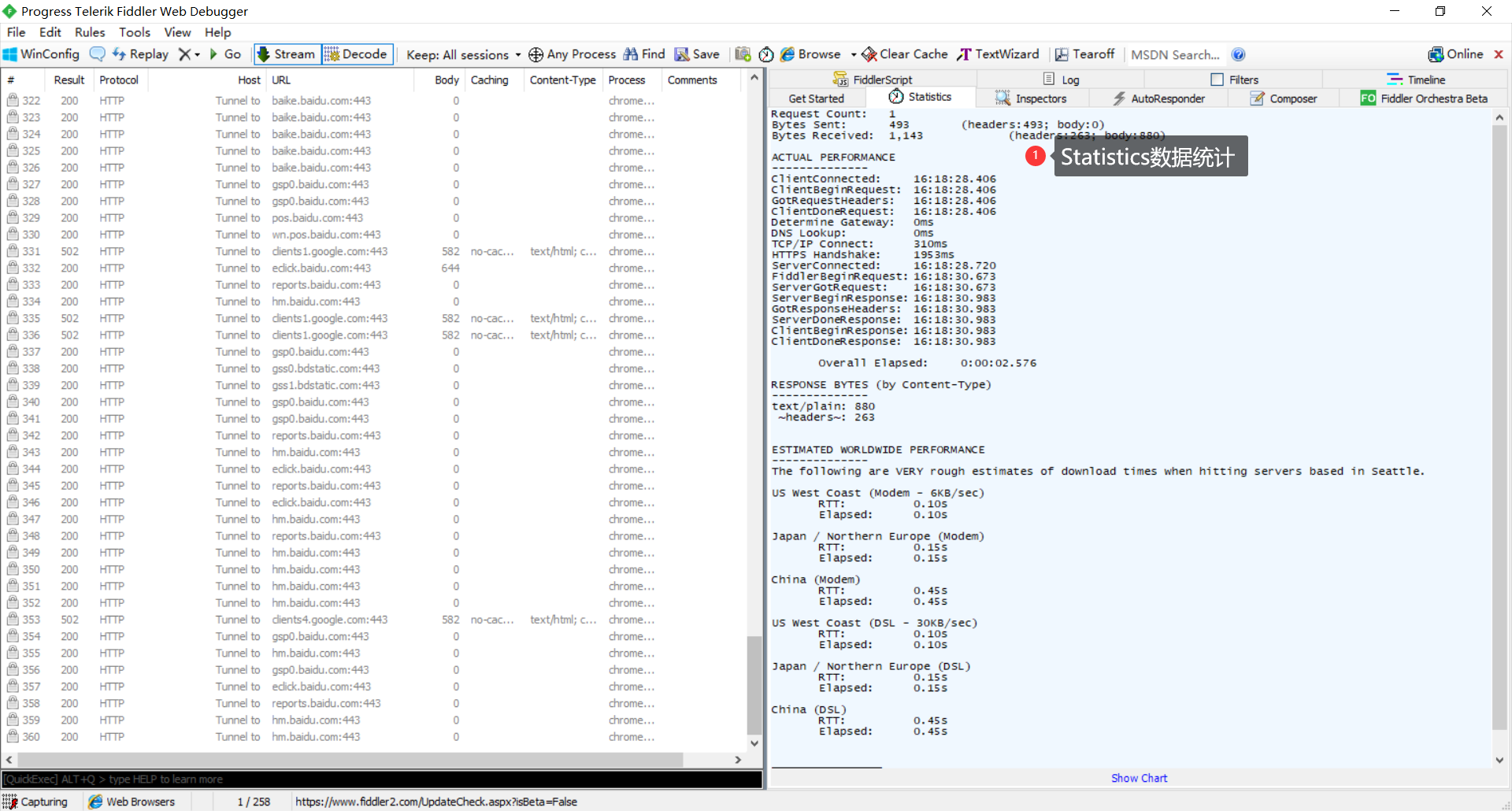
Task: Toggle the Decode option
Action: (357, 54)
